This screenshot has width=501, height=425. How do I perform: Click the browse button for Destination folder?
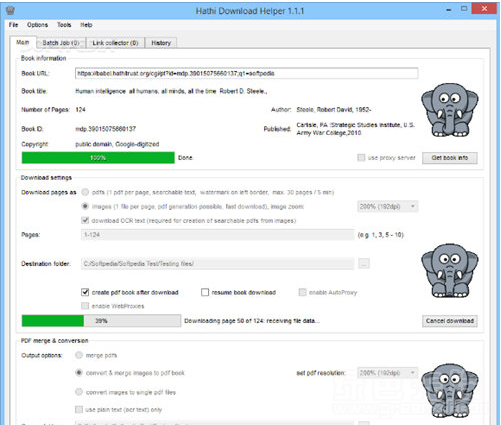(364, 263)
